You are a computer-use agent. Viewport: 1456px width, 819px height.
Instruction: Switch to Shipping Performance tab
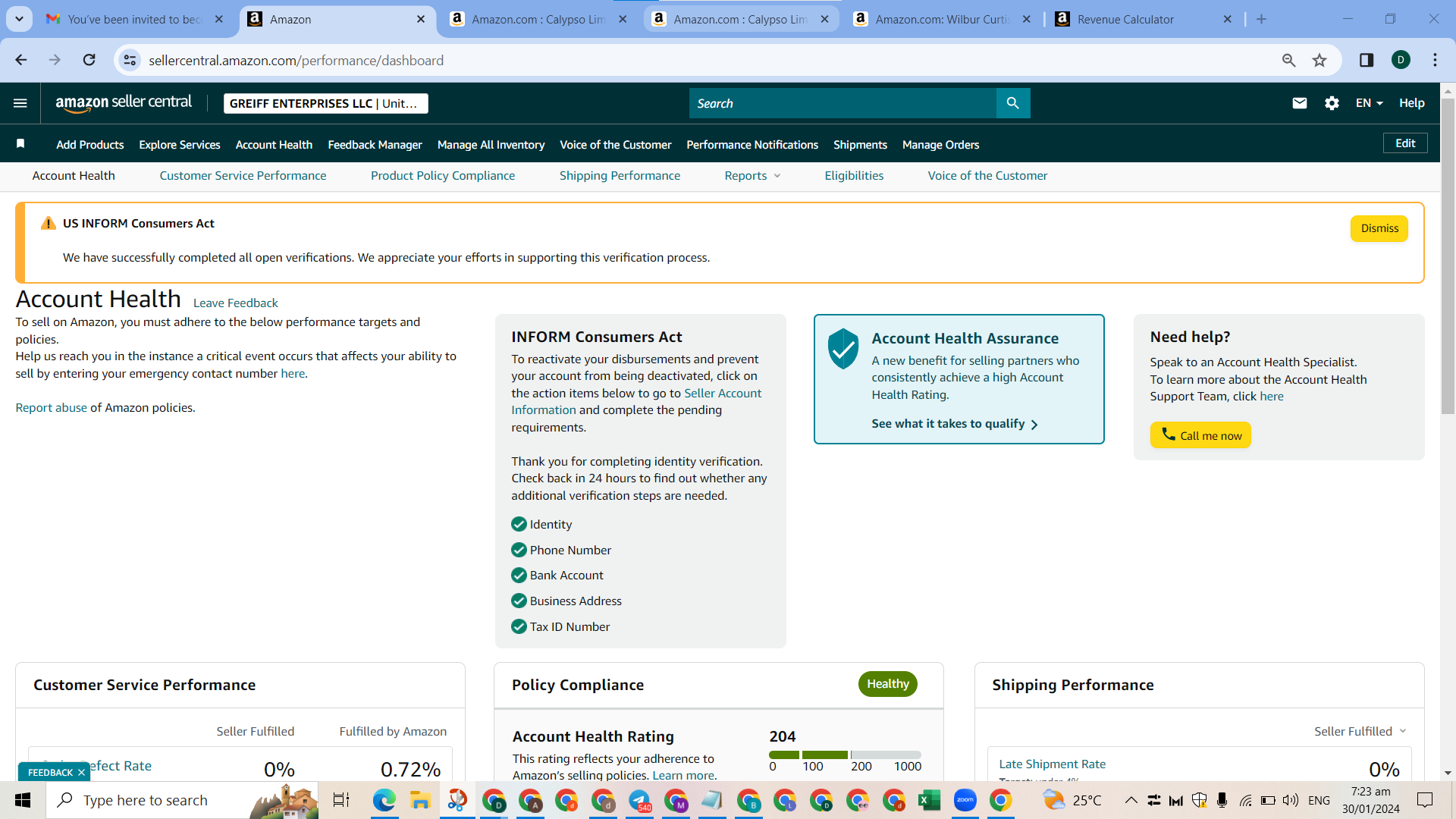[620, 176]
